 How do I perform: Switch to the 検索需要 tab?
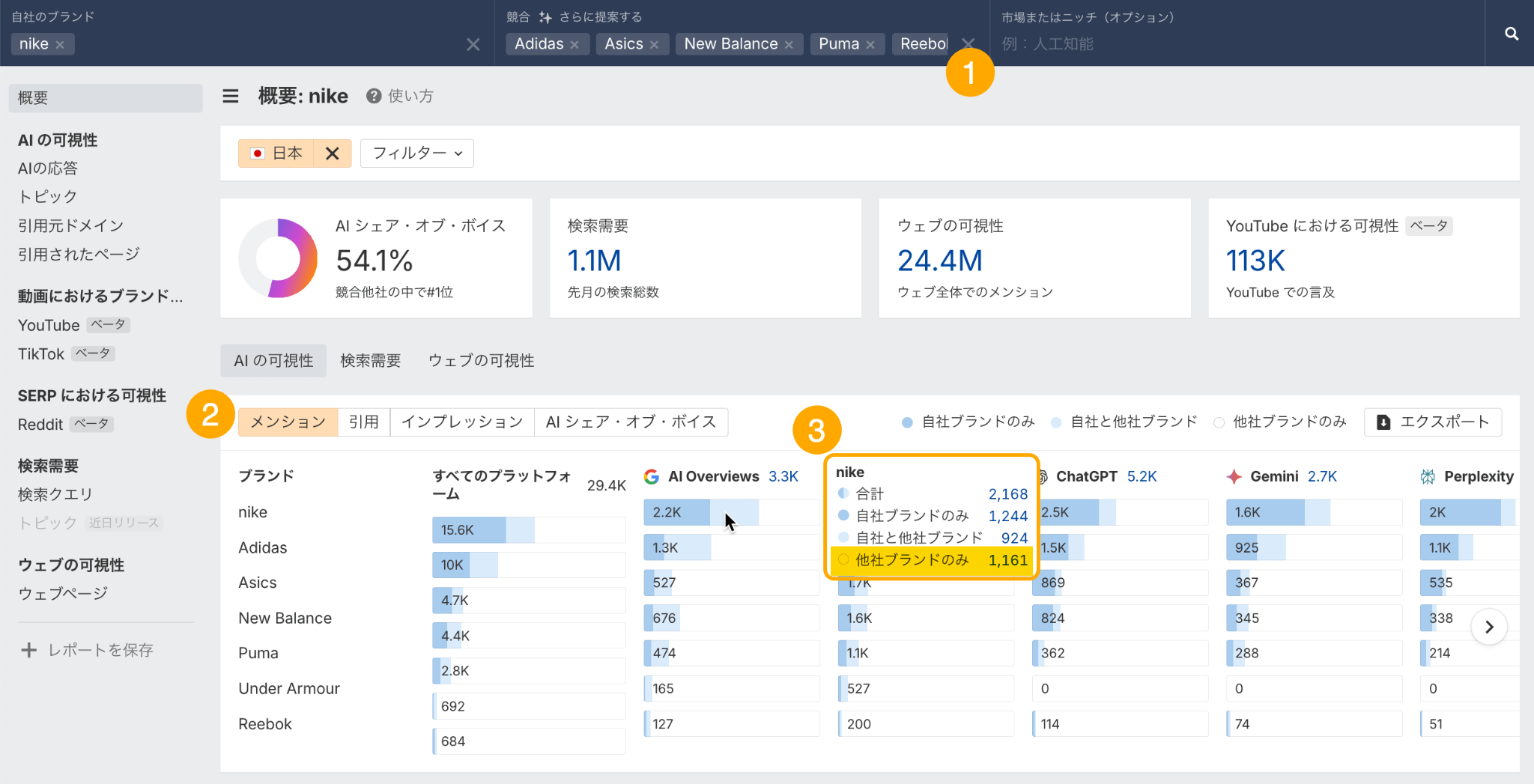(x=370, y=361)
